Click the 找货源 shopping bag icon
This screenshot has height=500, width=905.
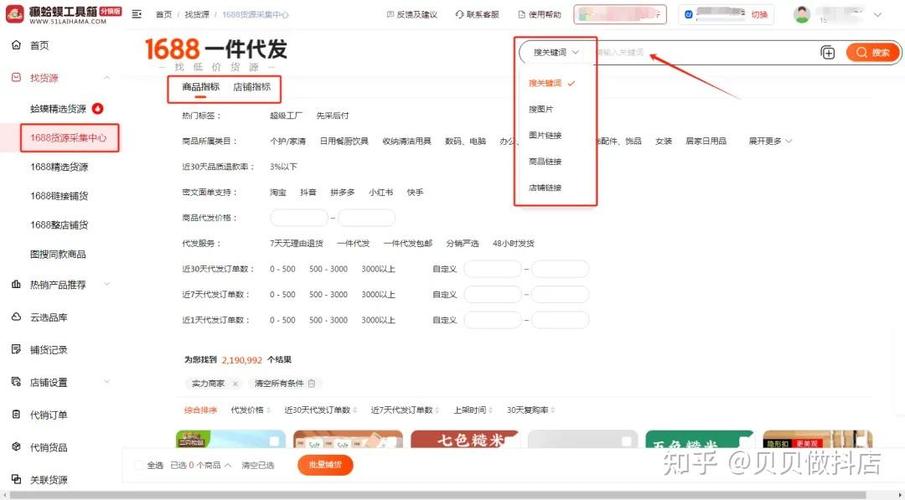point(16,77)
